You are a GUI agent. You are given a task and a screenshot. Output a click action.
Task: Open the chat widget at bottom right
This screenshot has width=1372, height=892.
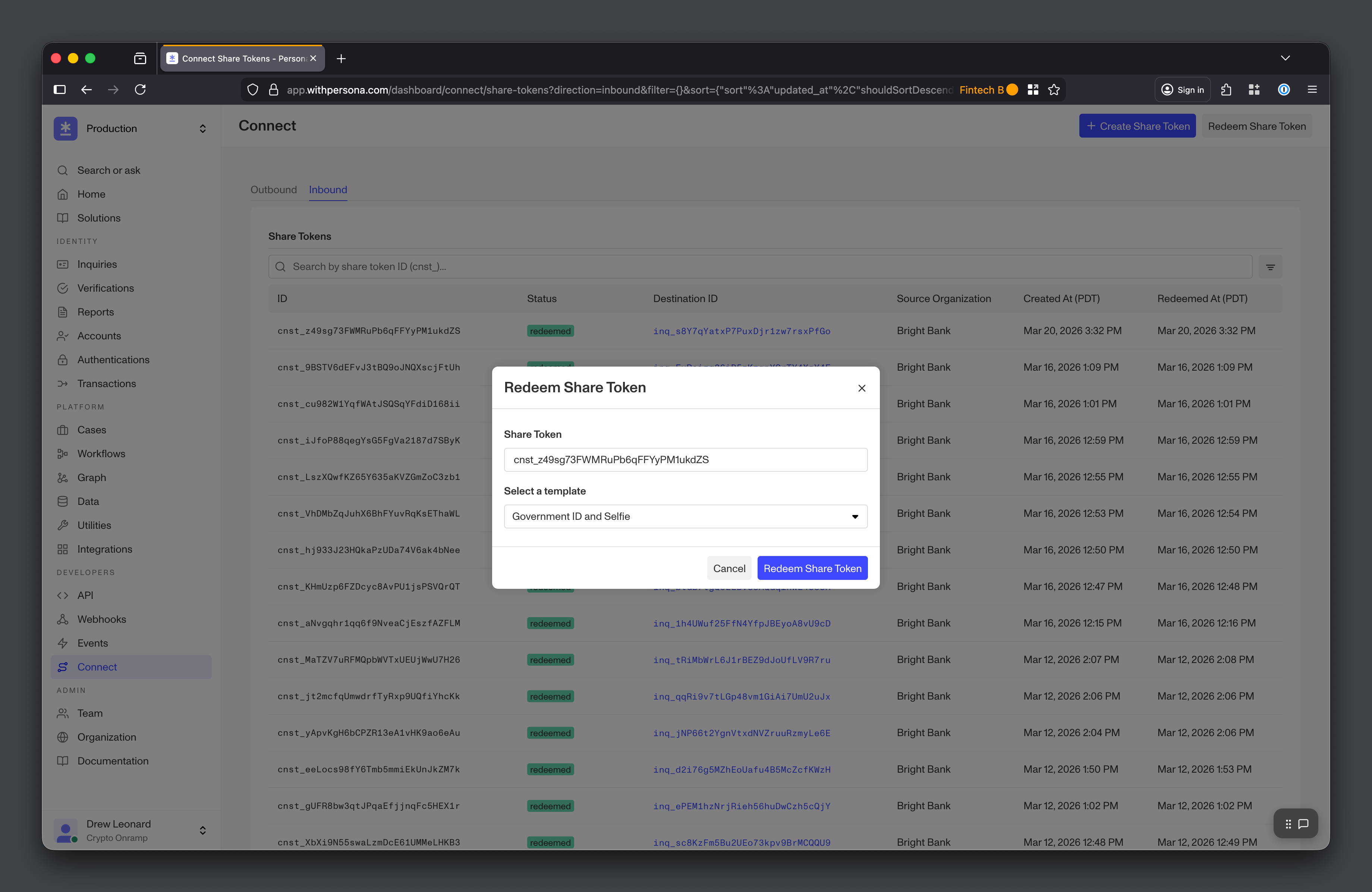1304,823
